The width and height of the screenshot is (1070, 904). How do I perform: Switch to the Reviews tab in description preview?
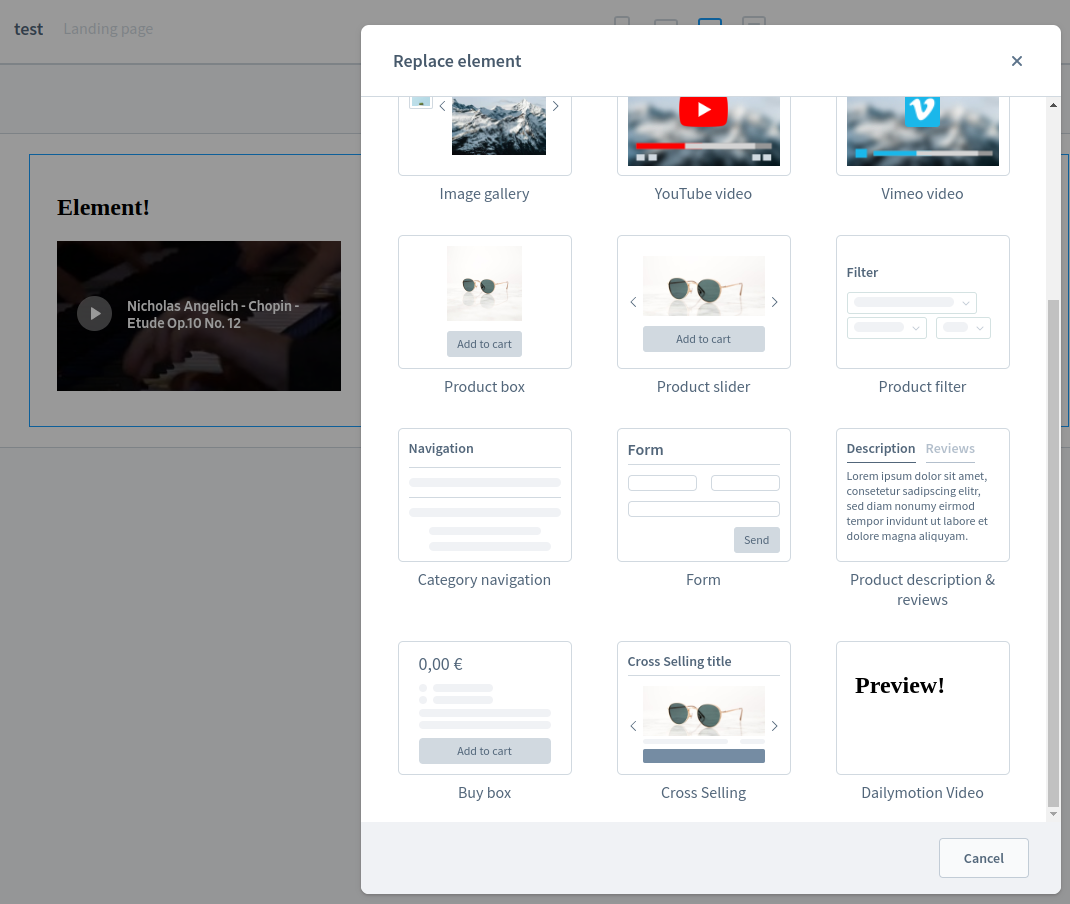click(950, 448)
